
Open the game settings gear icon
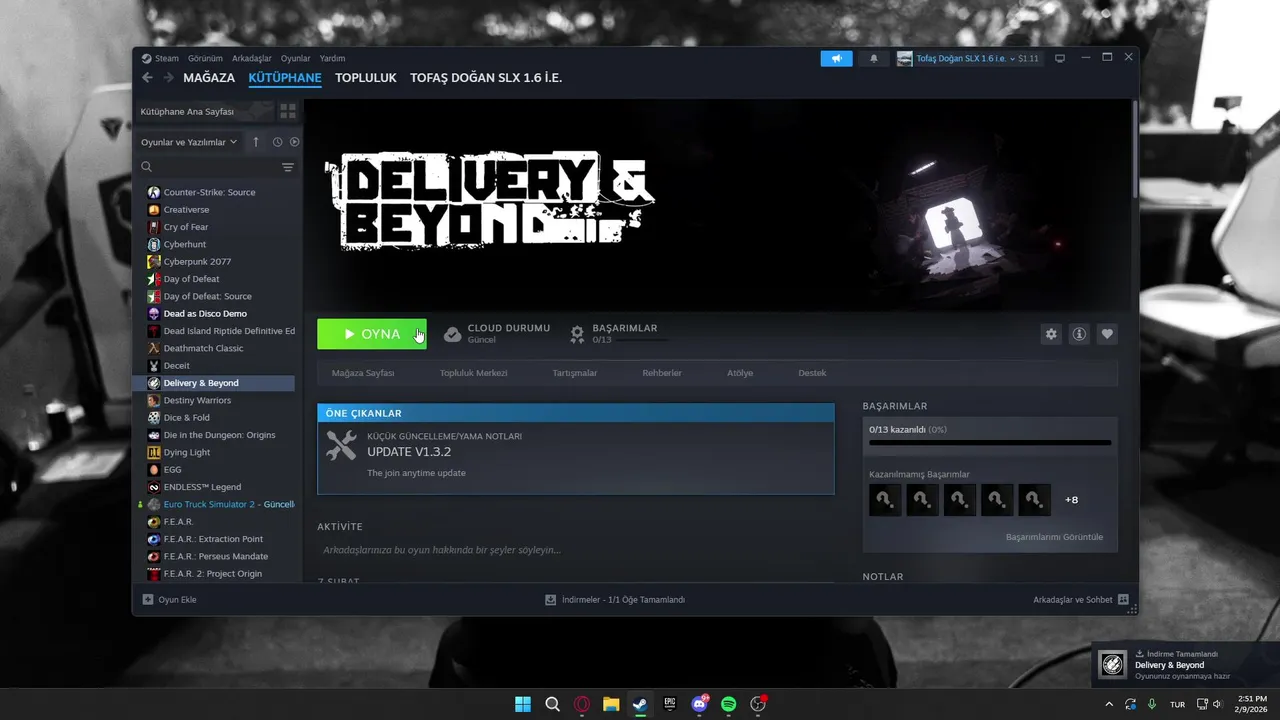1051,334
